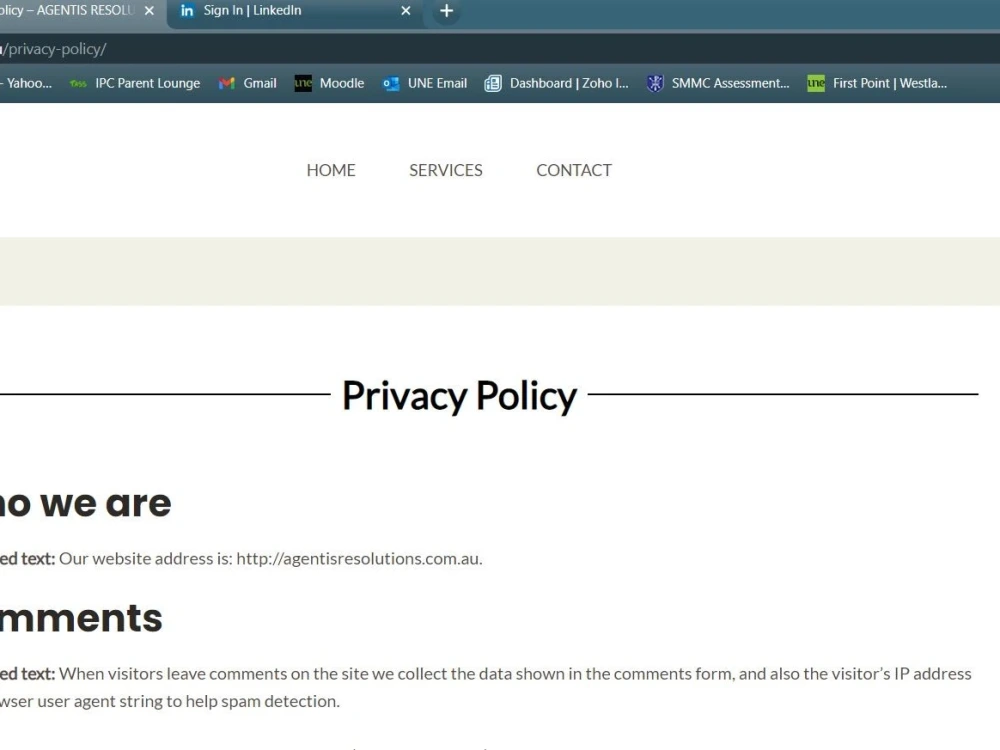Click the http://agentisresolutions.com.au address text

pos(359,559)
